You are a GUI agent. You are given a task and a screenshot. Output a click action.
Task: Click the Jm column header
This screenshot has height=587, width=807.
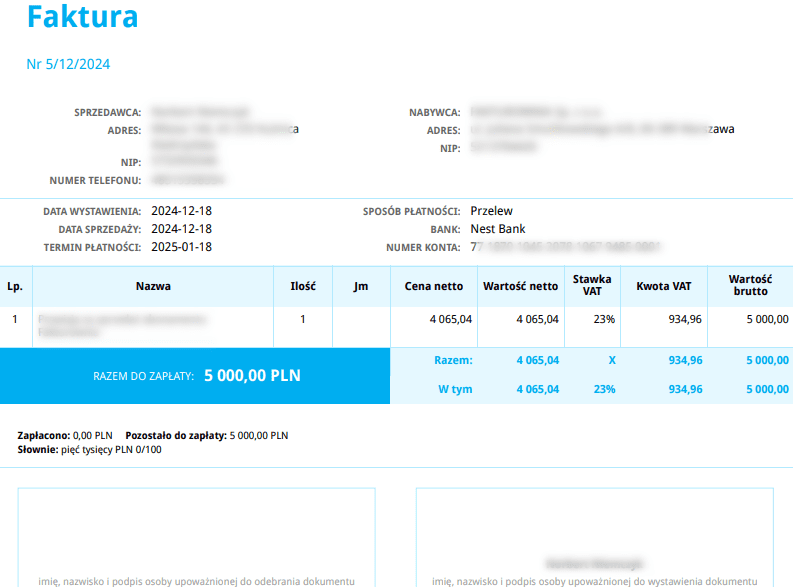(x=361, y=286)
